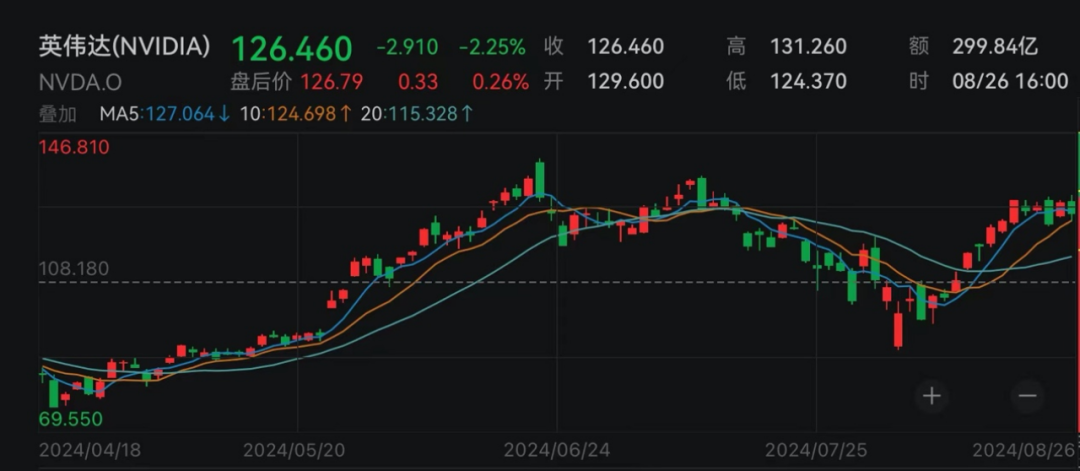Click the 108.180 dashed level label

[x=74, y=269]
